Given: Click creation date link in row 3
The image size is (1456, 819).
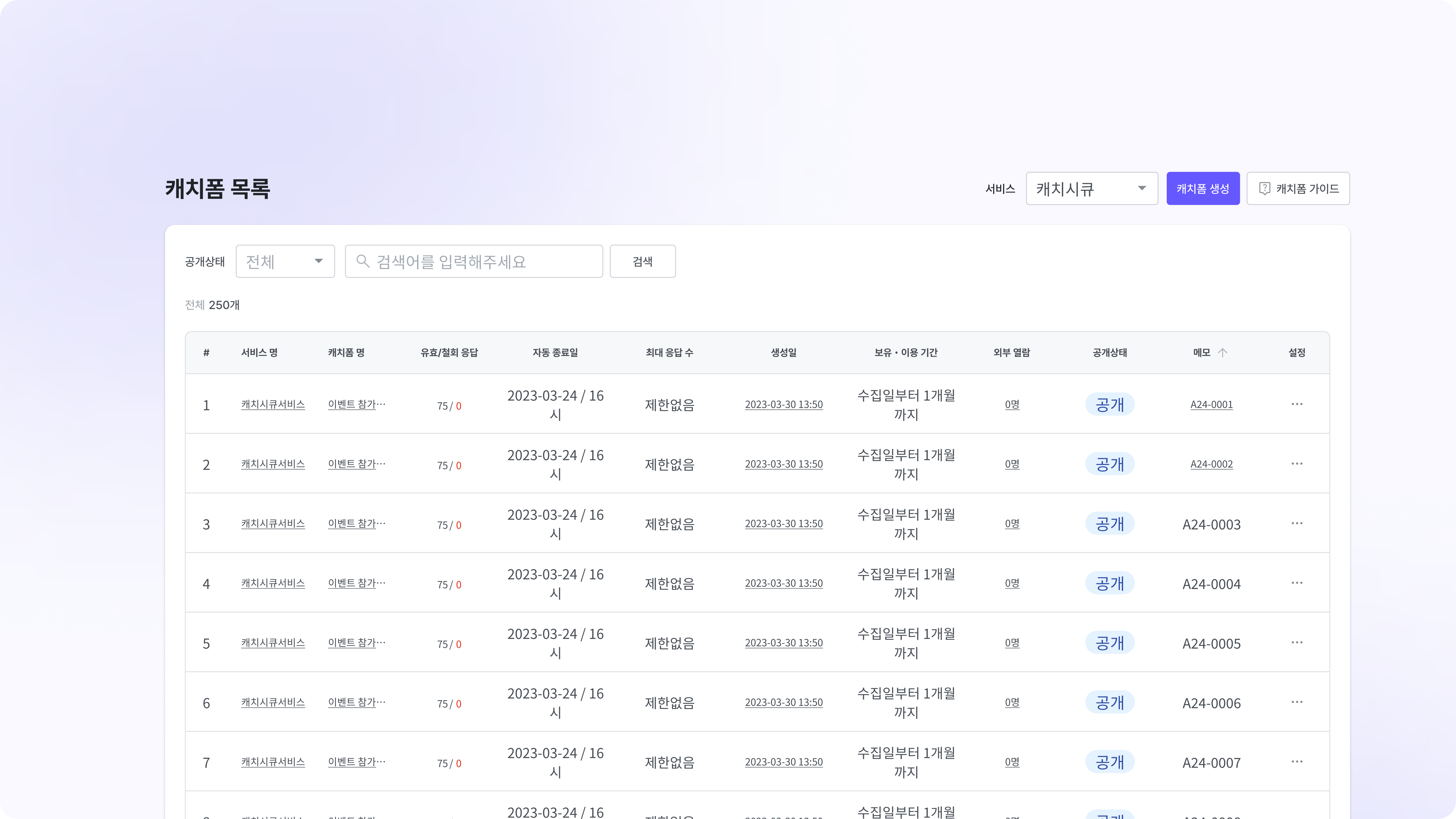Looking at the screenshot, I should pos(783,523).
